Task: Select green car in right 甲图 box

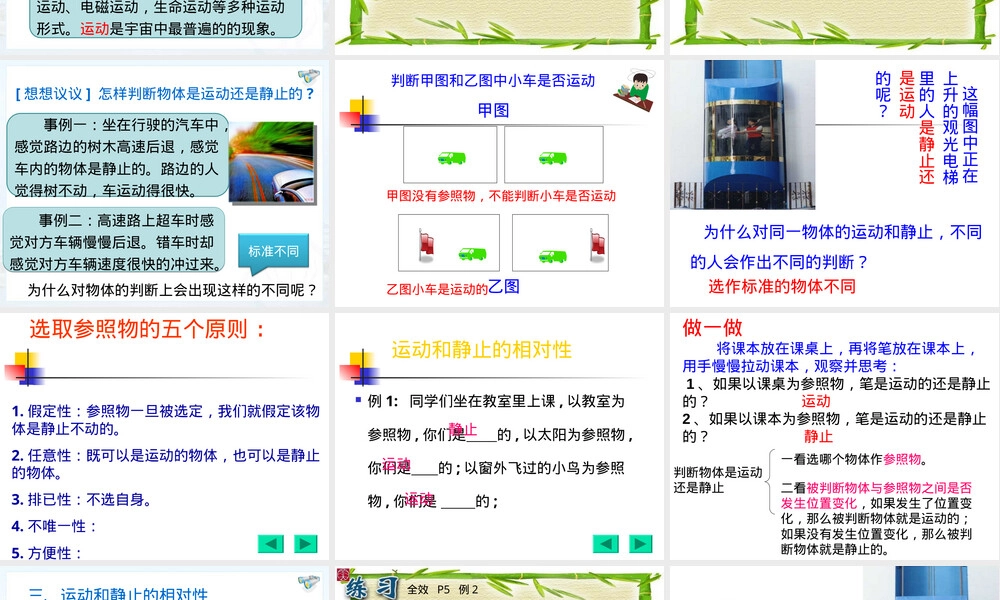Action: (x=553, y=157)
